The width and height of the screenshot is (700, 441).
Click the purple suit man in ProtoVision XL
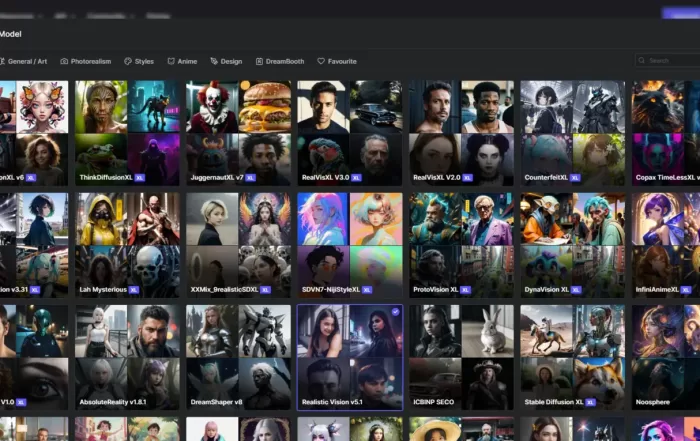[488, 219]
